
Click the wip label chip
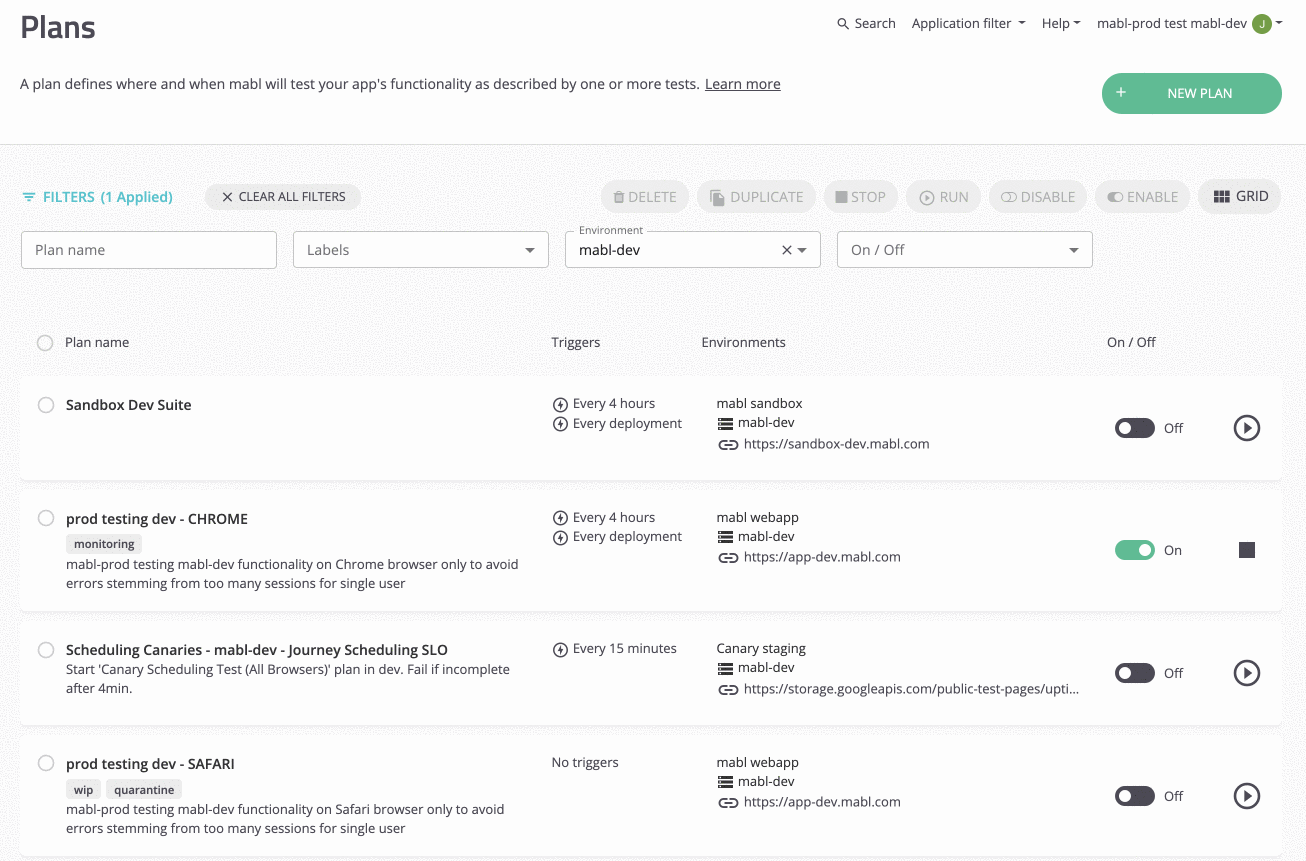[x=83, y=789]
